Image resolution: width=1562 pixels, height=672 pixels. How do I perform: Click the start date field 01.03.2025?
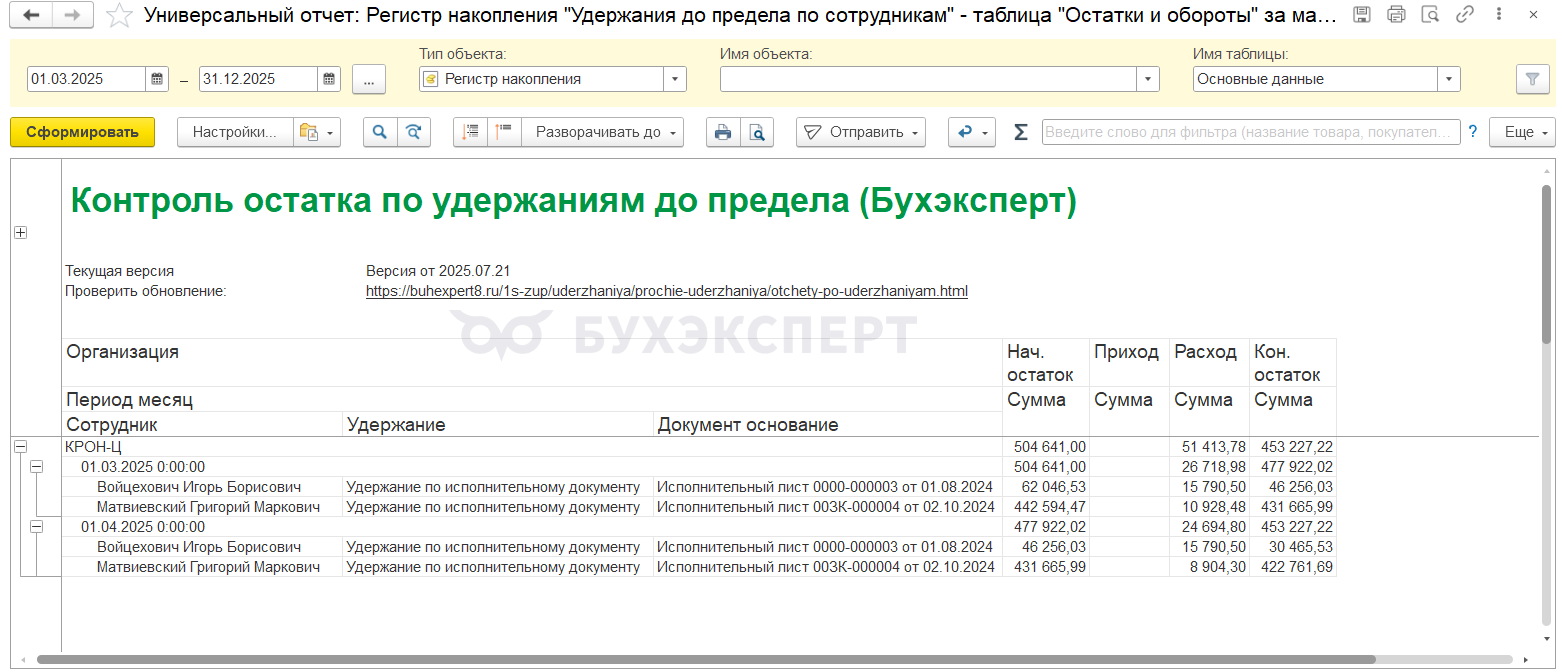click(87, 79)
